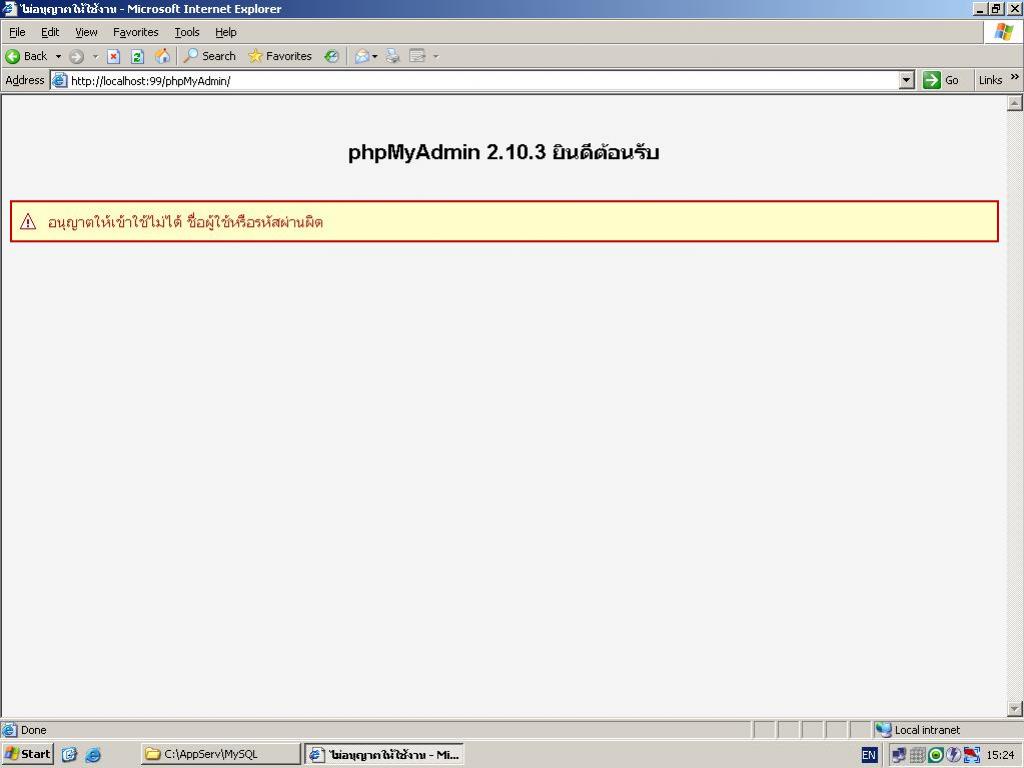Open the Help menu
The width and height of the screenshot is (1024, 768).
tap(226, 32)
